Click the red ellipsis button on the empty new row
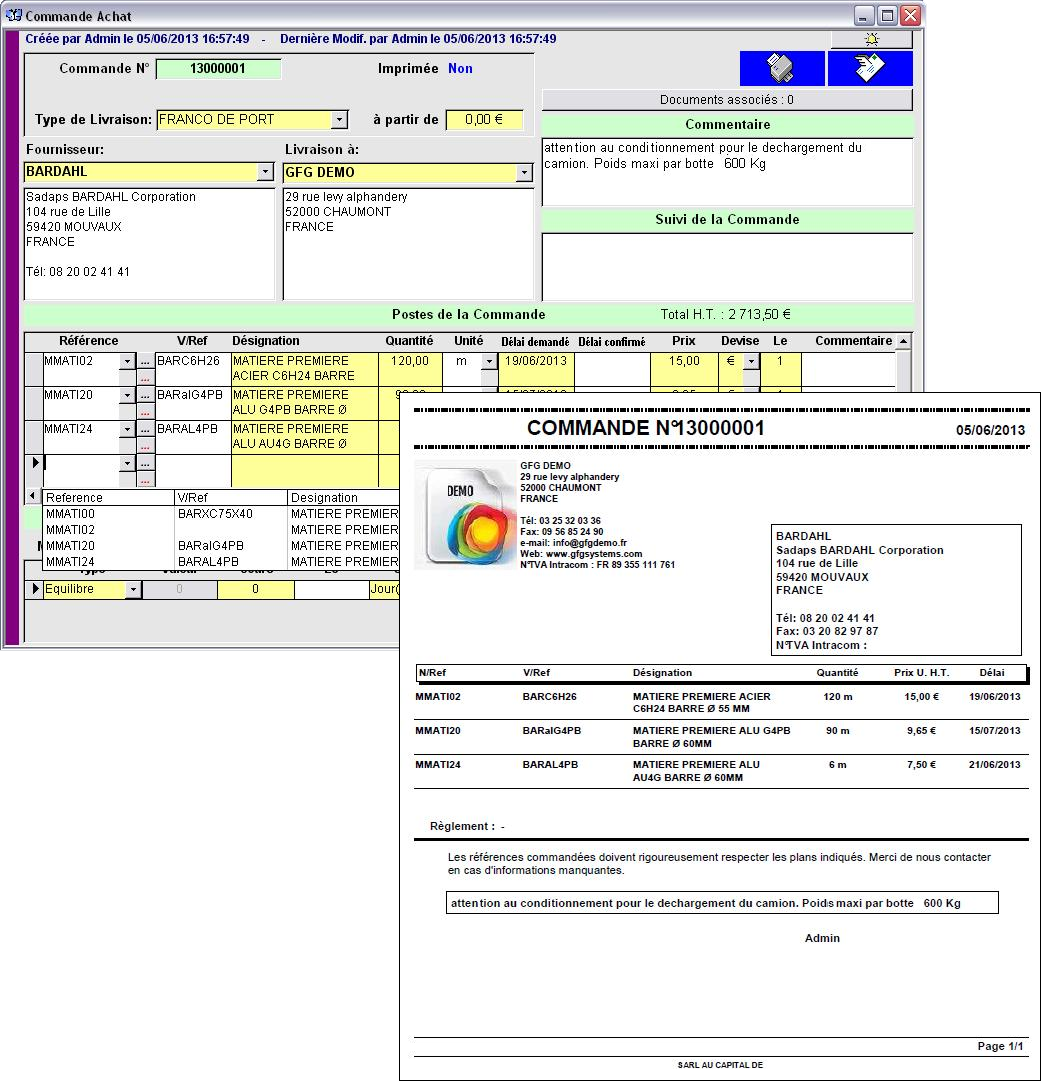1041x1081 pixels. (145, 480)
